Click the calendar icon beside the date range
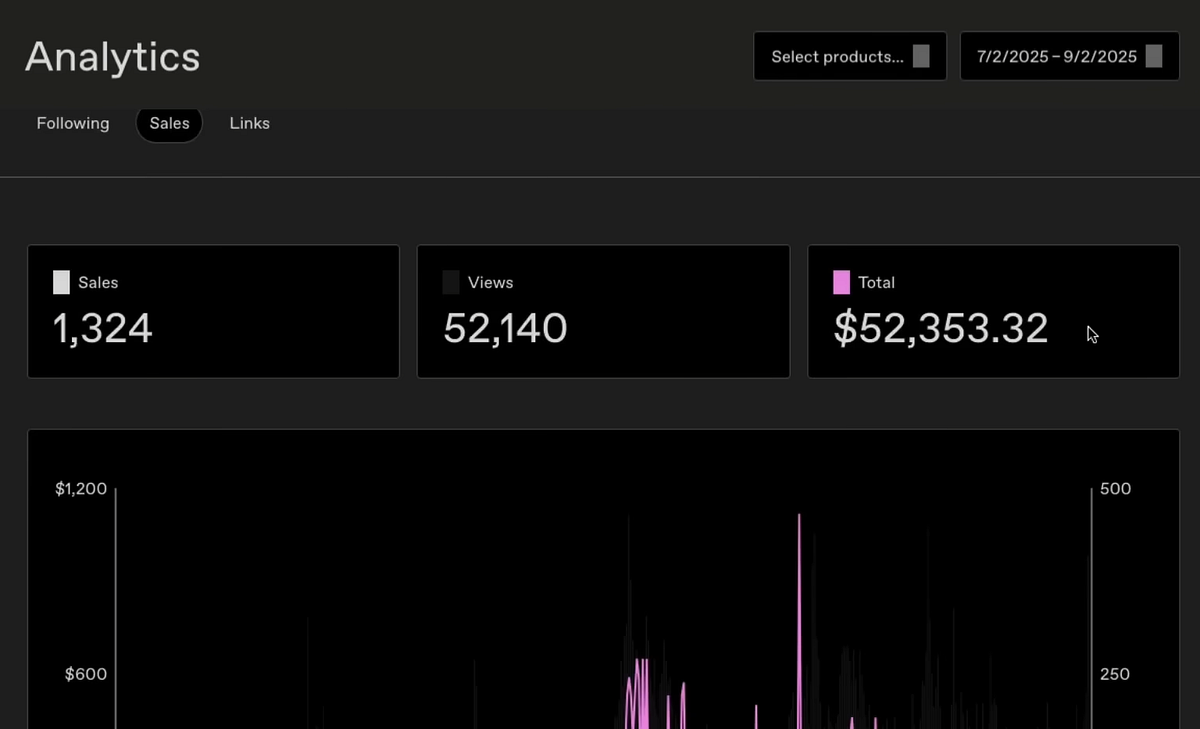This screenshot has width=1200, height=729. [x=1154, y=56]
